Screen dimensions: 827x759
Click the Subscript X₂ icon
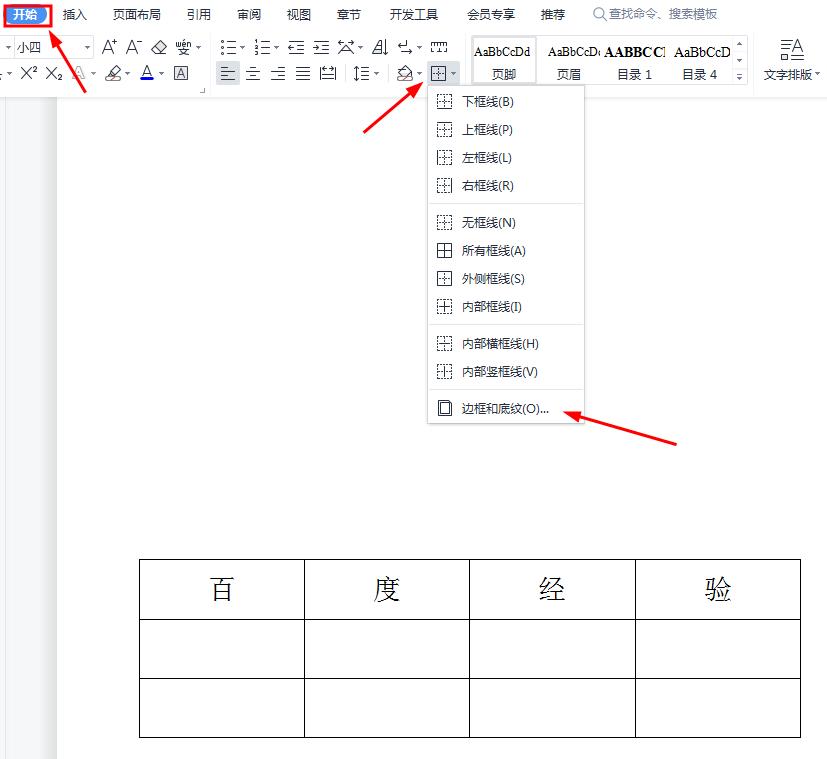[54, 73]
